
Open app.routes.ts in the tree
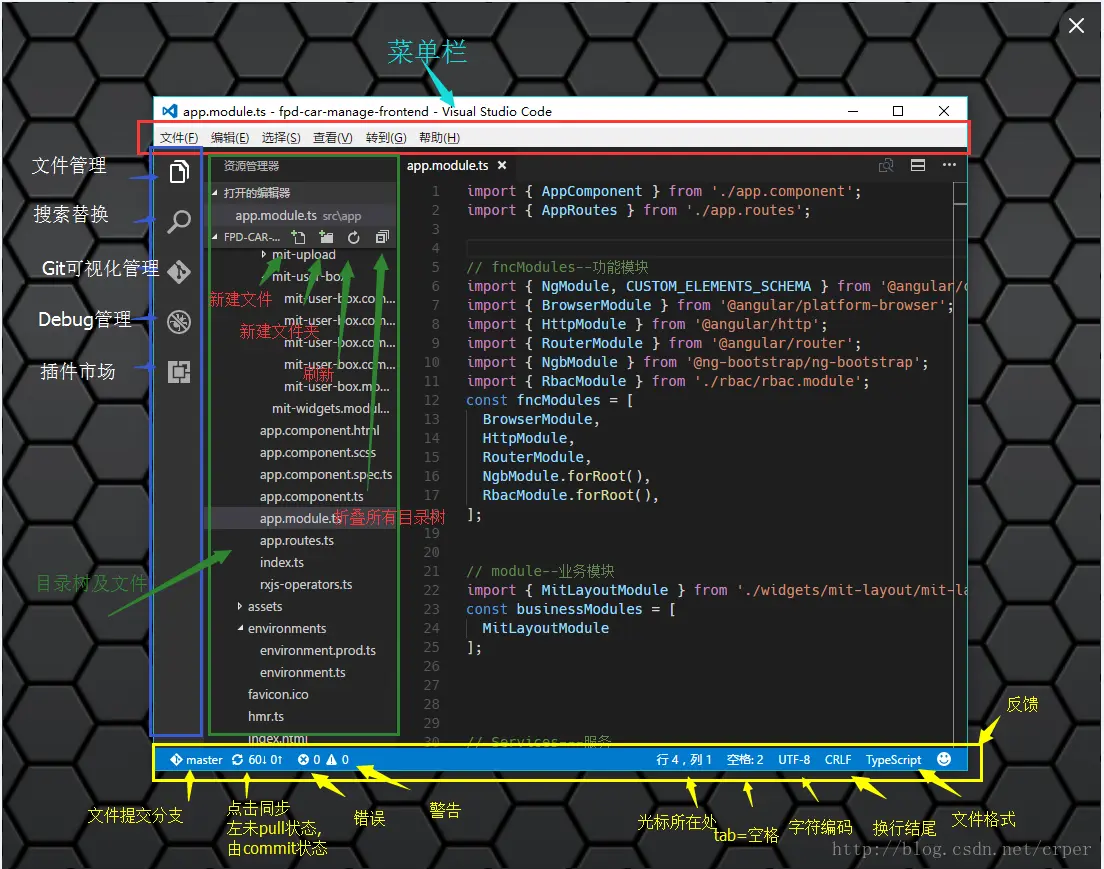click(x=296, y=540)
